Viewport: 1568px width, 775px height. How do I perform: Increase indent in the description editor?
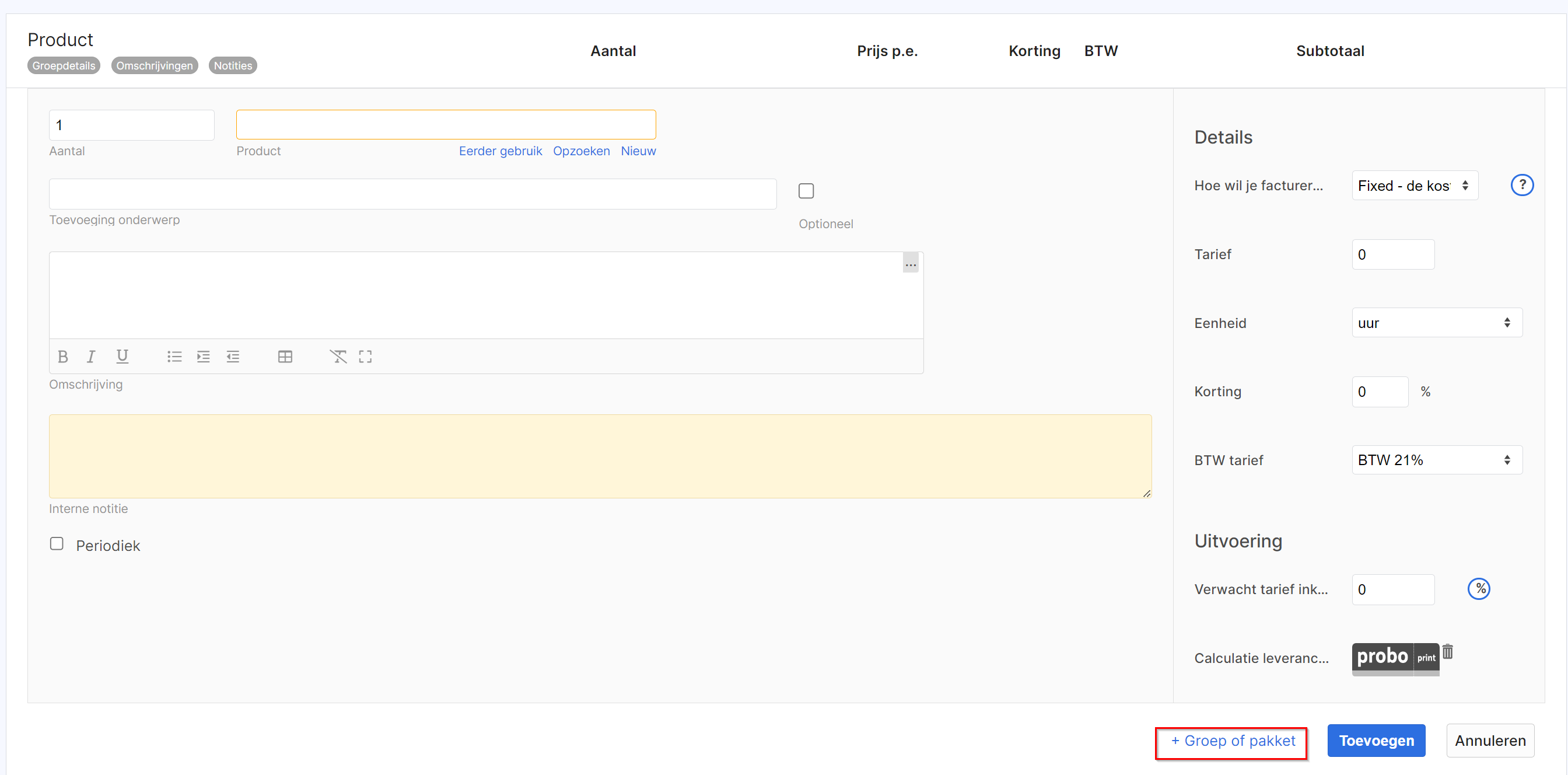[x=204, y=357]
